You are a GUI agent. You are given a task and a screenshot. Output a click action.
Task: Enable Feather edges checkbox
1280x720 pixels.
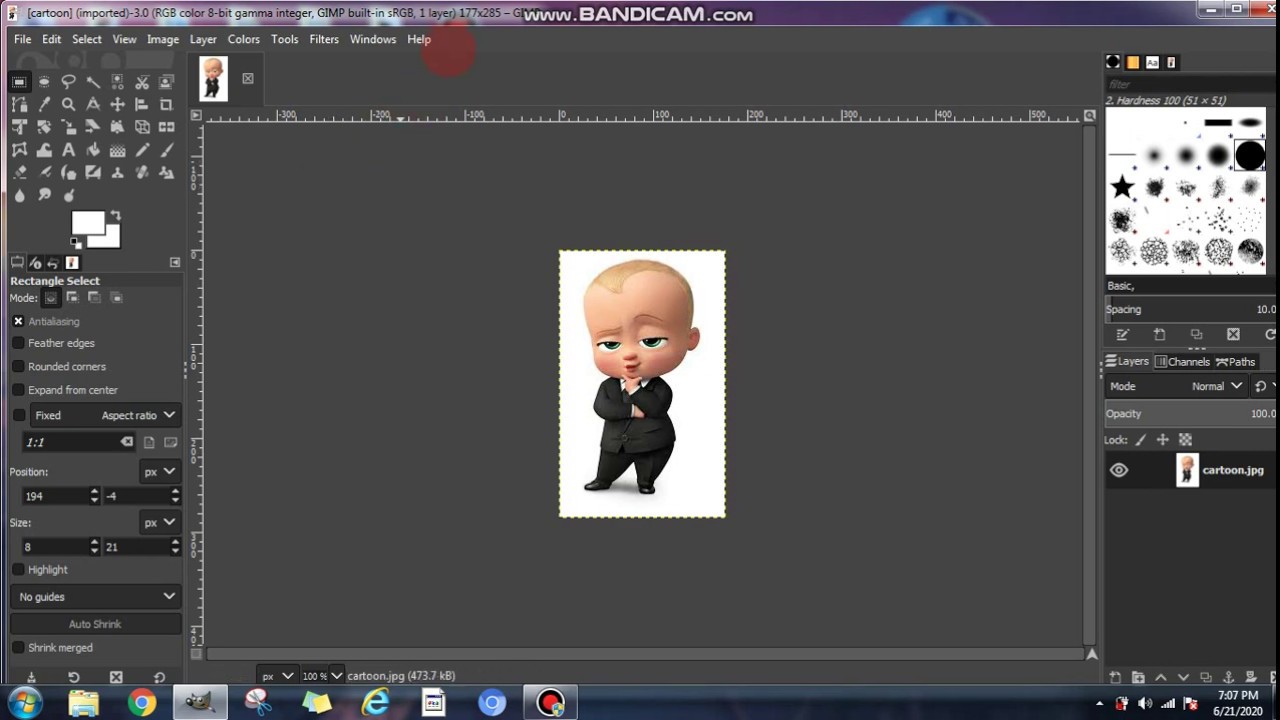click(18, 343)
